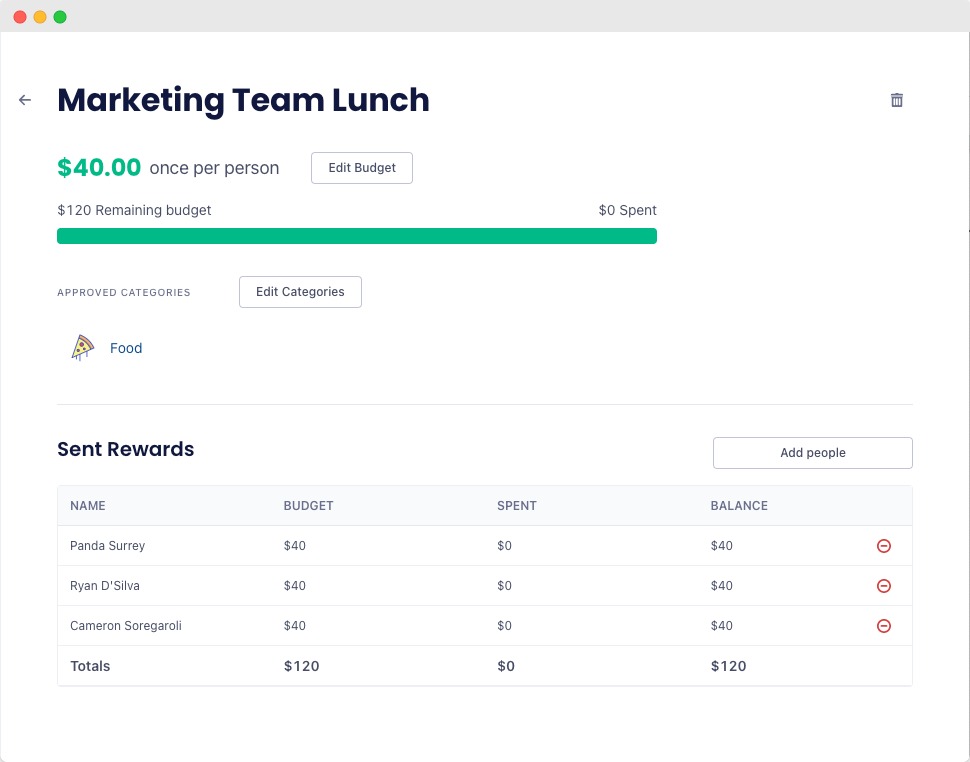
Task: Click the green budget progress bar
Action: point(357,236)
